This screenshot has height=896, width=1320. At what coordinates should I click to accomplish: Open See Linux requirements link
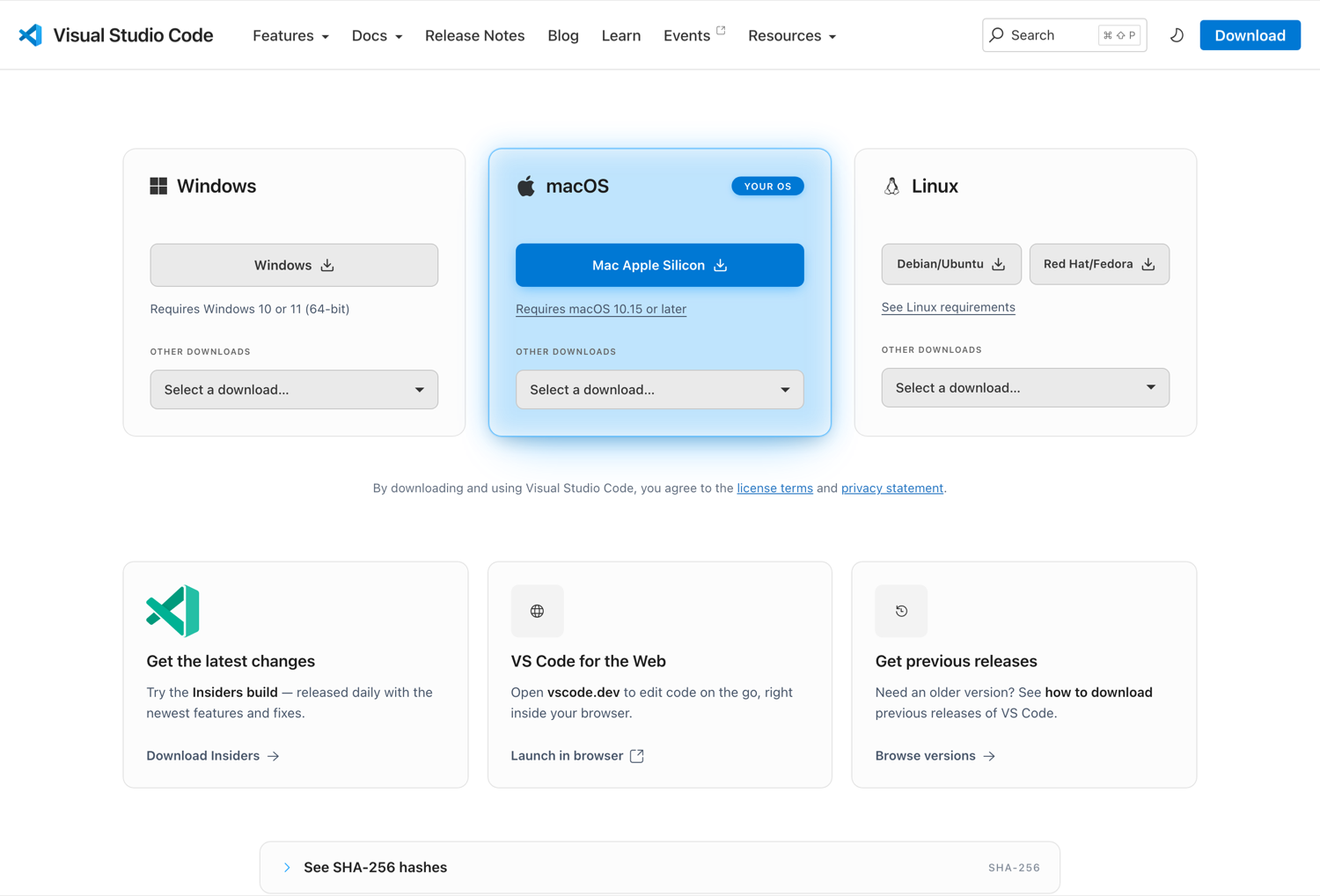948,307
